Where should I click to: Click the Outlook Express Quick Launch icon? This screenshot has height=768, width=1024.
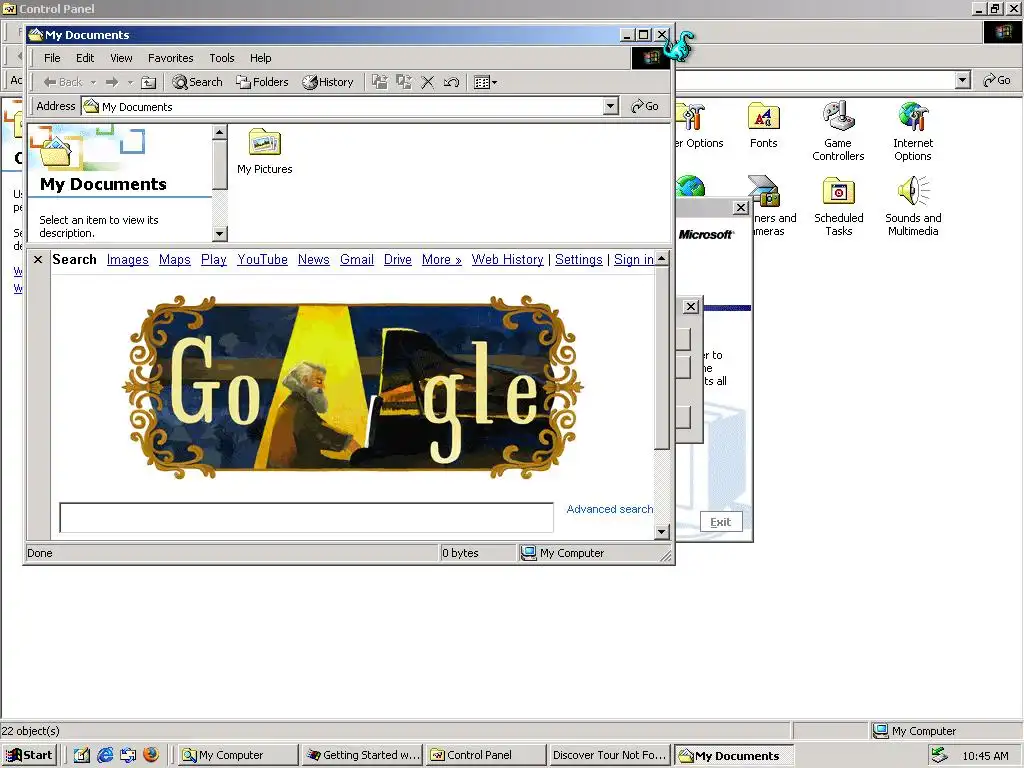click(x=128, y=755)
